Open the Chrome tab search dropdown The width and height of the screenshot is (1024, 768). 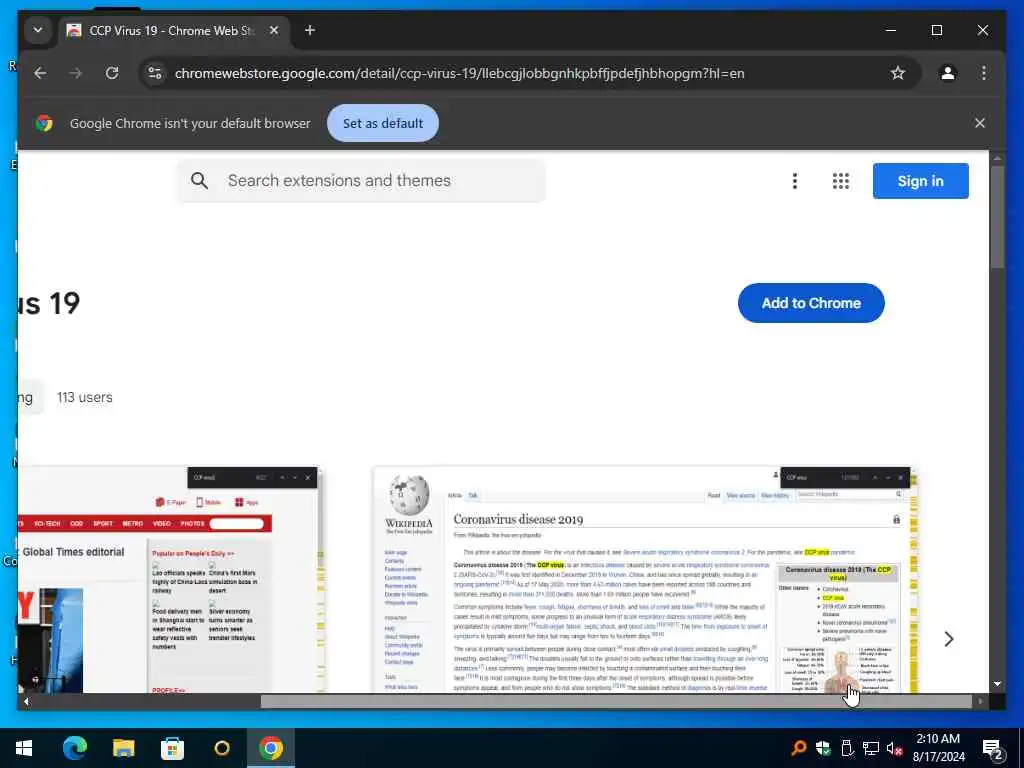pos(38,30)
